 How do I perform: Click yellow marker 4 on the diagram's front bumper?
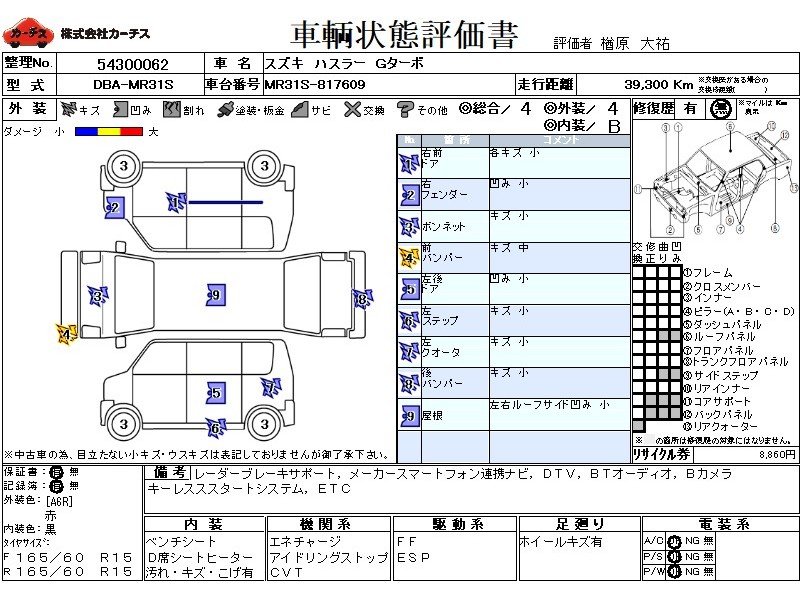tap(66, 334)
